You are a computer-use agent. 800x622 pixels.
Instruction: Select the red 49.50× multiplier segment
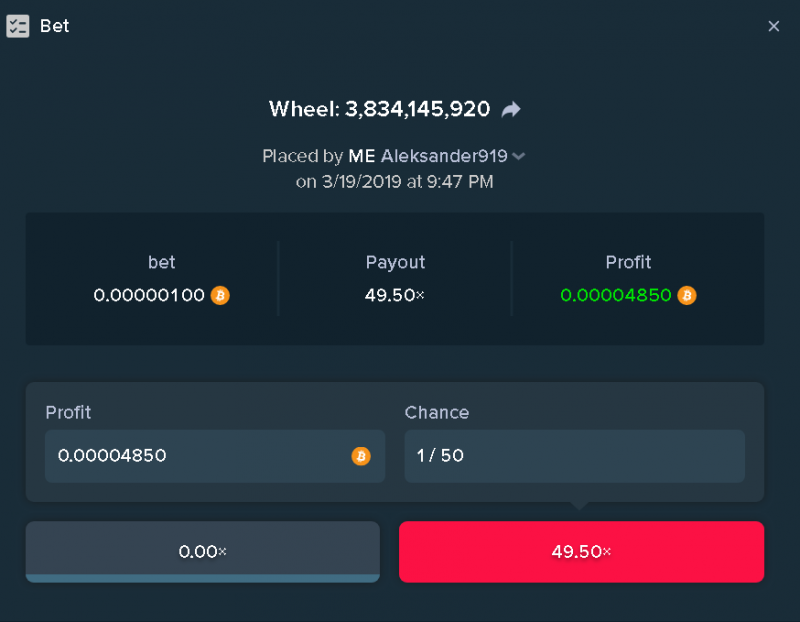tap(581, 552)
